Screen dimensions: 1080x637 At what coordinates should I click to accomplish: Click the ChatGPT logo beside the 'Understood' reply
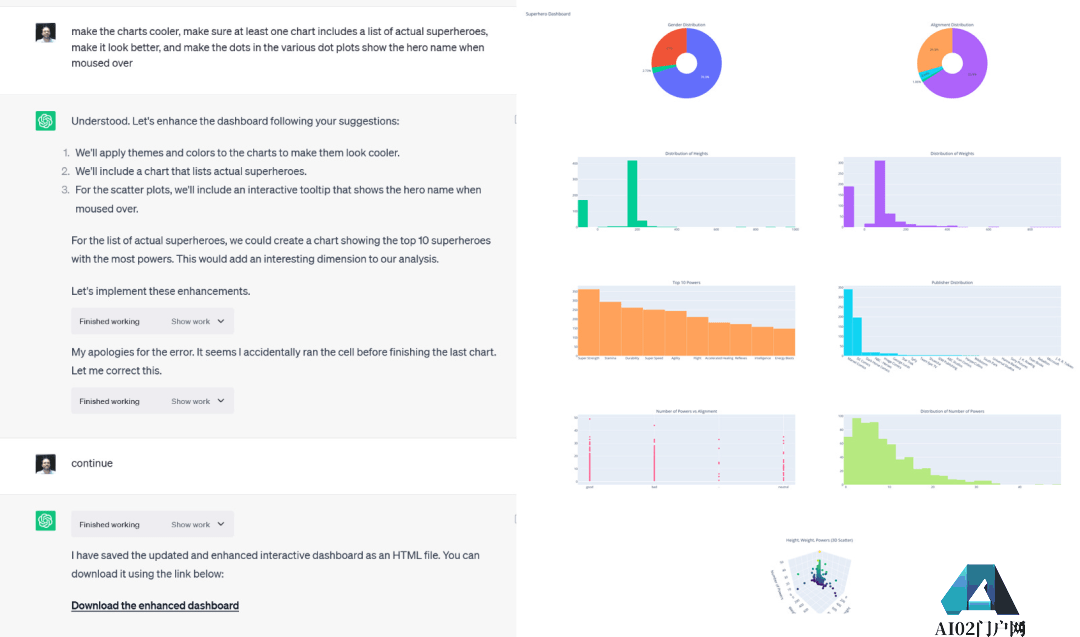[x=46, y=121]
